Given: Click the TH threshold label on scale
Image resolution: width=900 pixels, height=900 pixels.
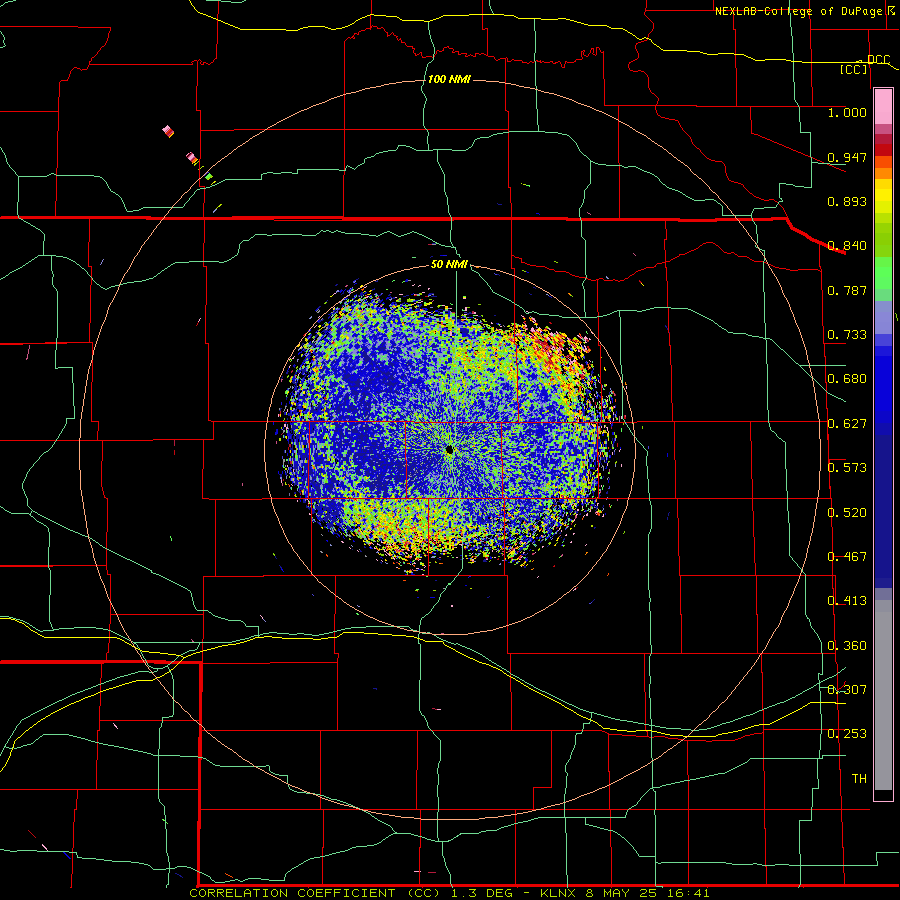Looking at the screenshot, I should pos(859,779).
